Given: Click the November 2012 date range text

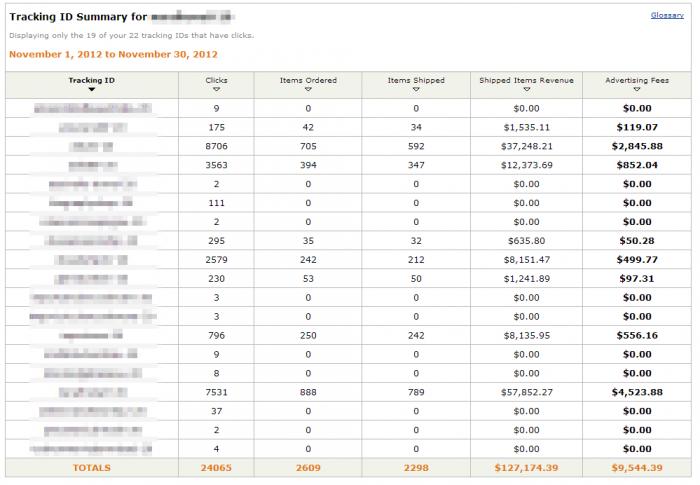Looking at the screenshot, I should tap(113, 54).
